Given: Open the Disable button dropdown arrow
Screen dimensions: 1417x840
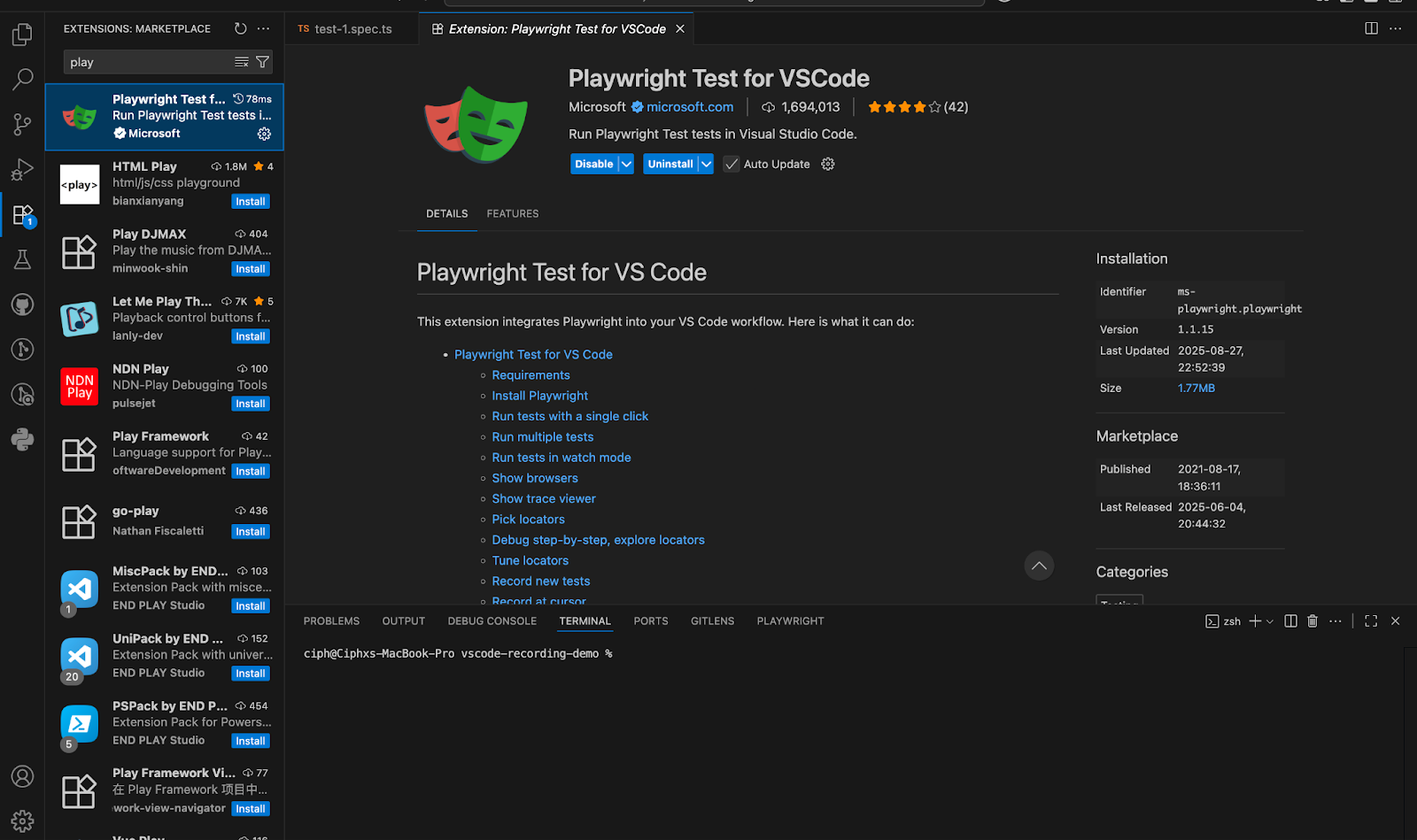Looking at the screenshot, I should pyautogui.click(x=626, y=164).
